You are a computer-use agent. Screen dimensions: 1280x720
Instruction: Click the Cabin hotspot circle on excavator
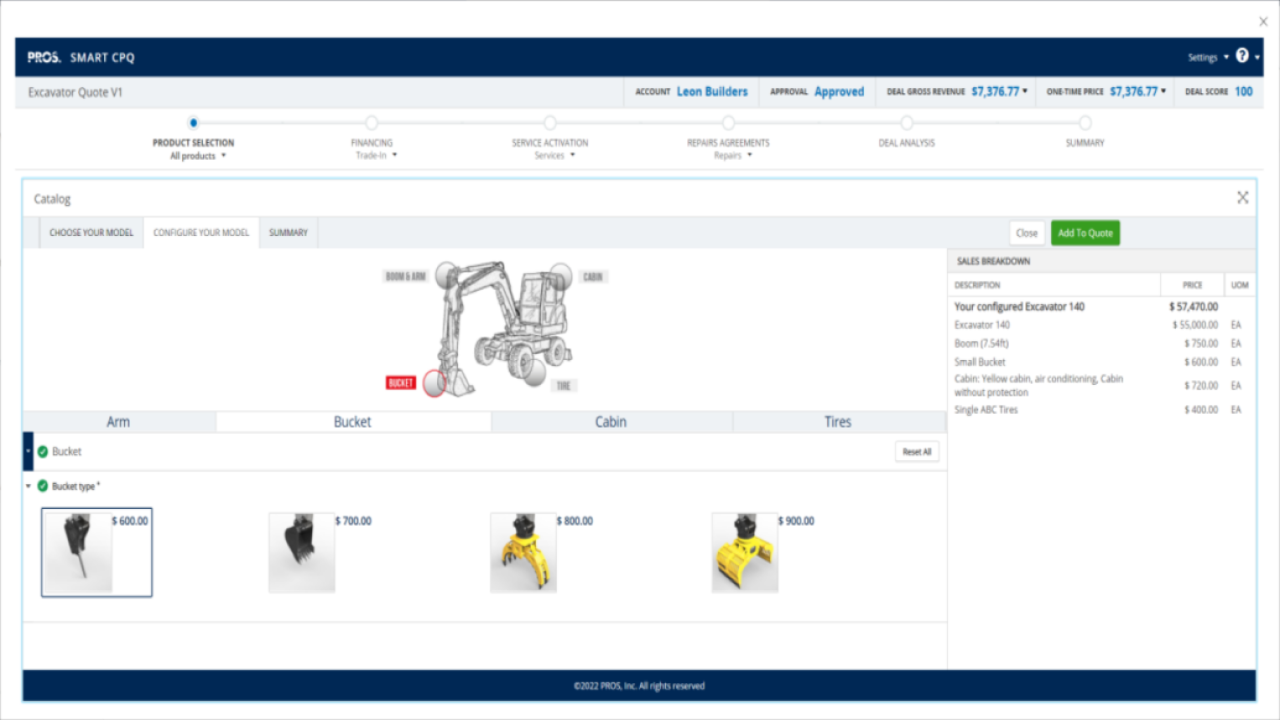pos(560,275)
